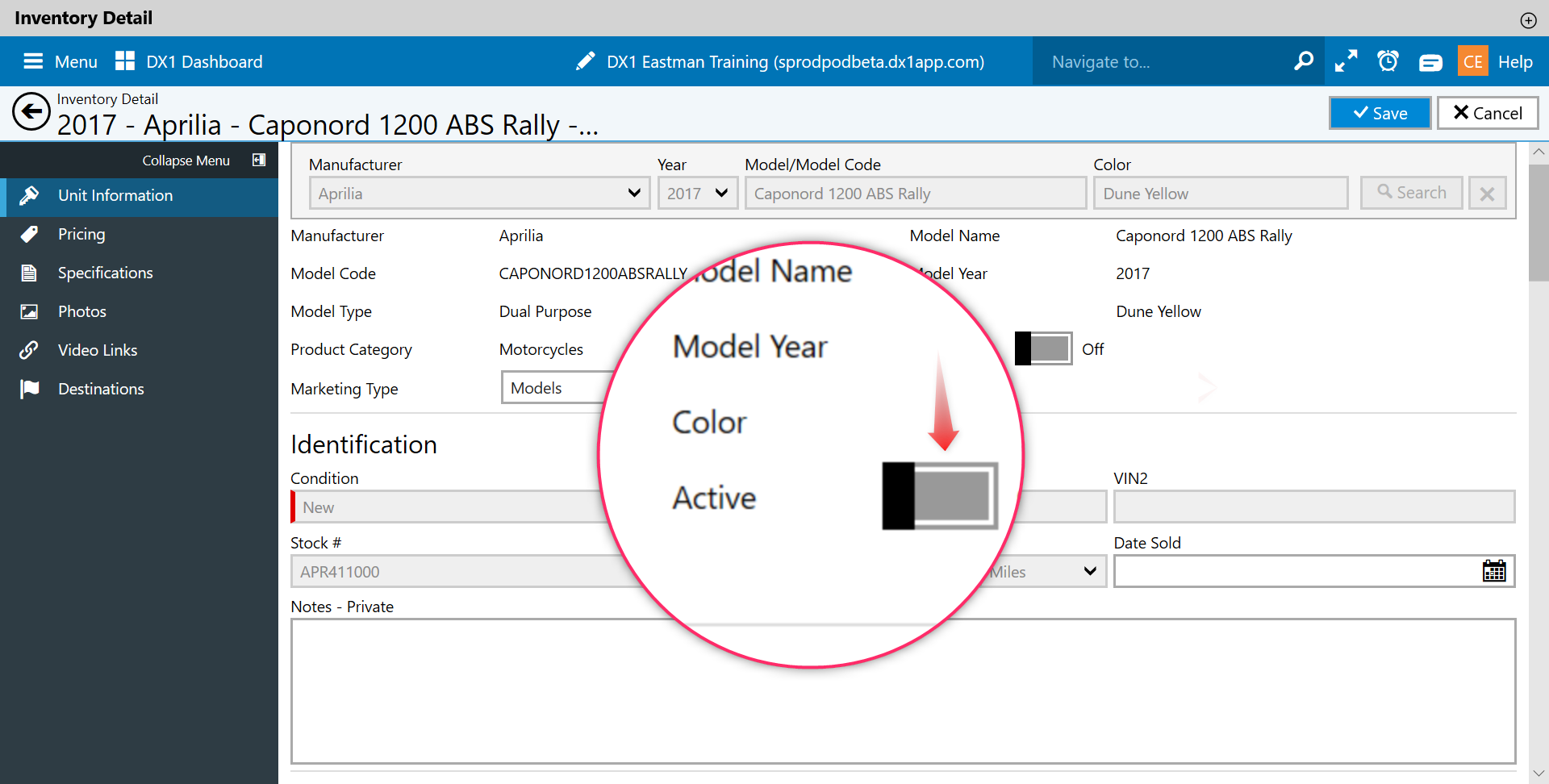Click the plus circle icon in title bar
The height and width of the screenshot is (784, 1549).
tap(1528, 21)
